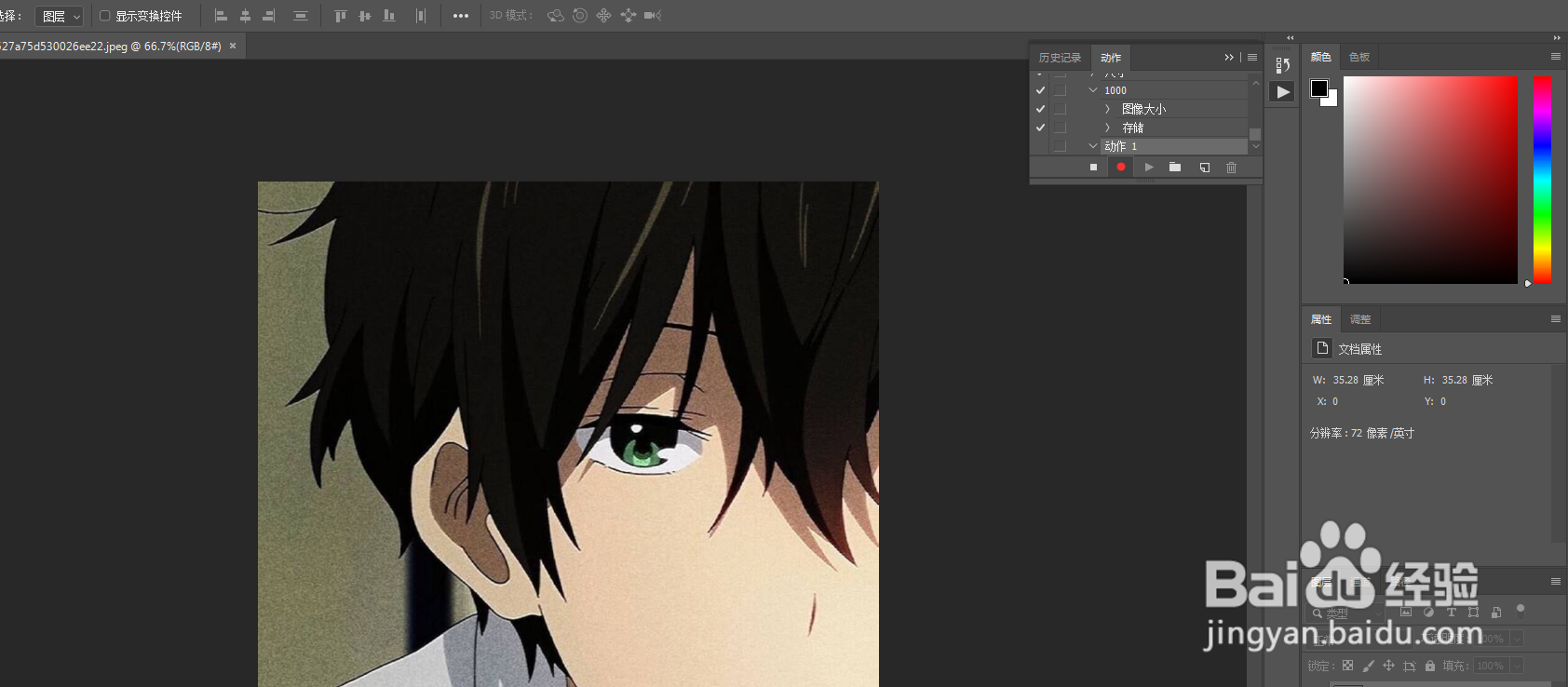Toggle dialog box for the 1000 action
Viewport: 1568px width, 687px height.
click(1060, 90)
